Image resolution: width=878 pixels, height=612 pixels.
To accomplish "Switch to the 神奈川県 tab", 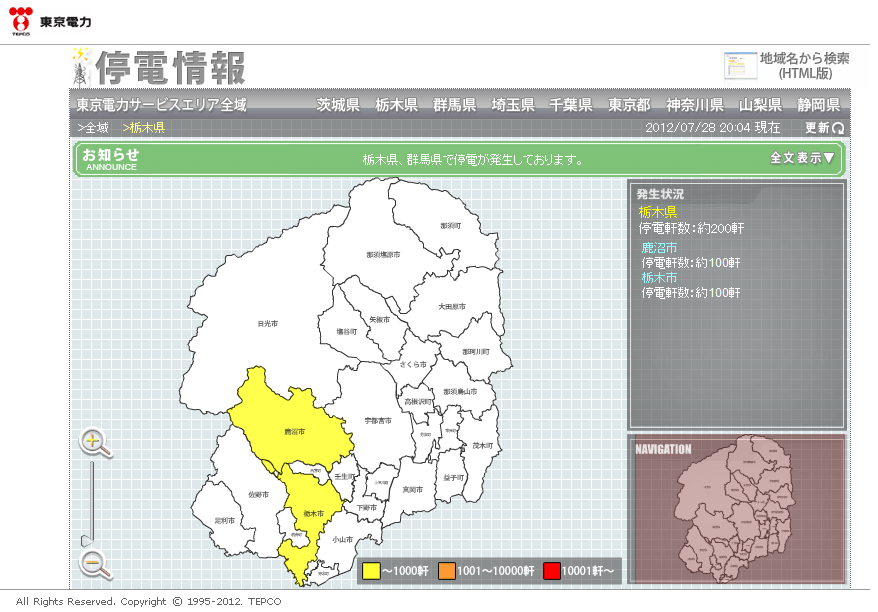I will point(694,105).
